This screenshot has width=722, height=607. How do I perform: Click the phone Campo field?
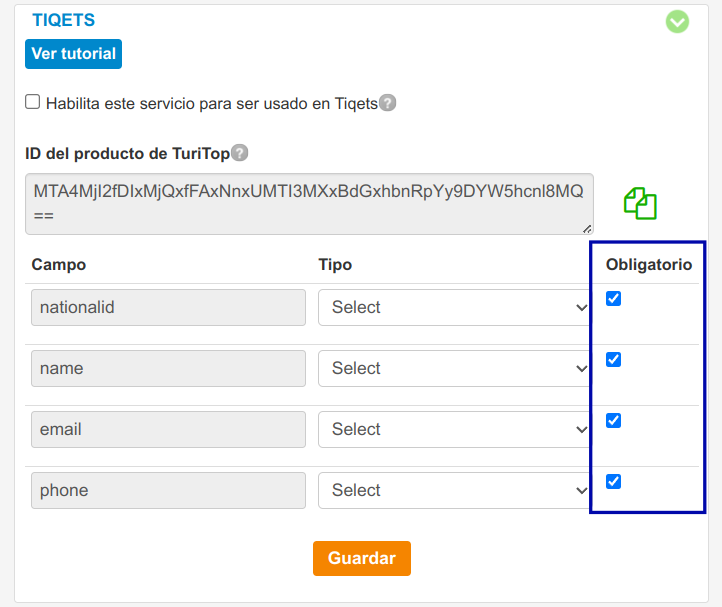tap(168, 491)
